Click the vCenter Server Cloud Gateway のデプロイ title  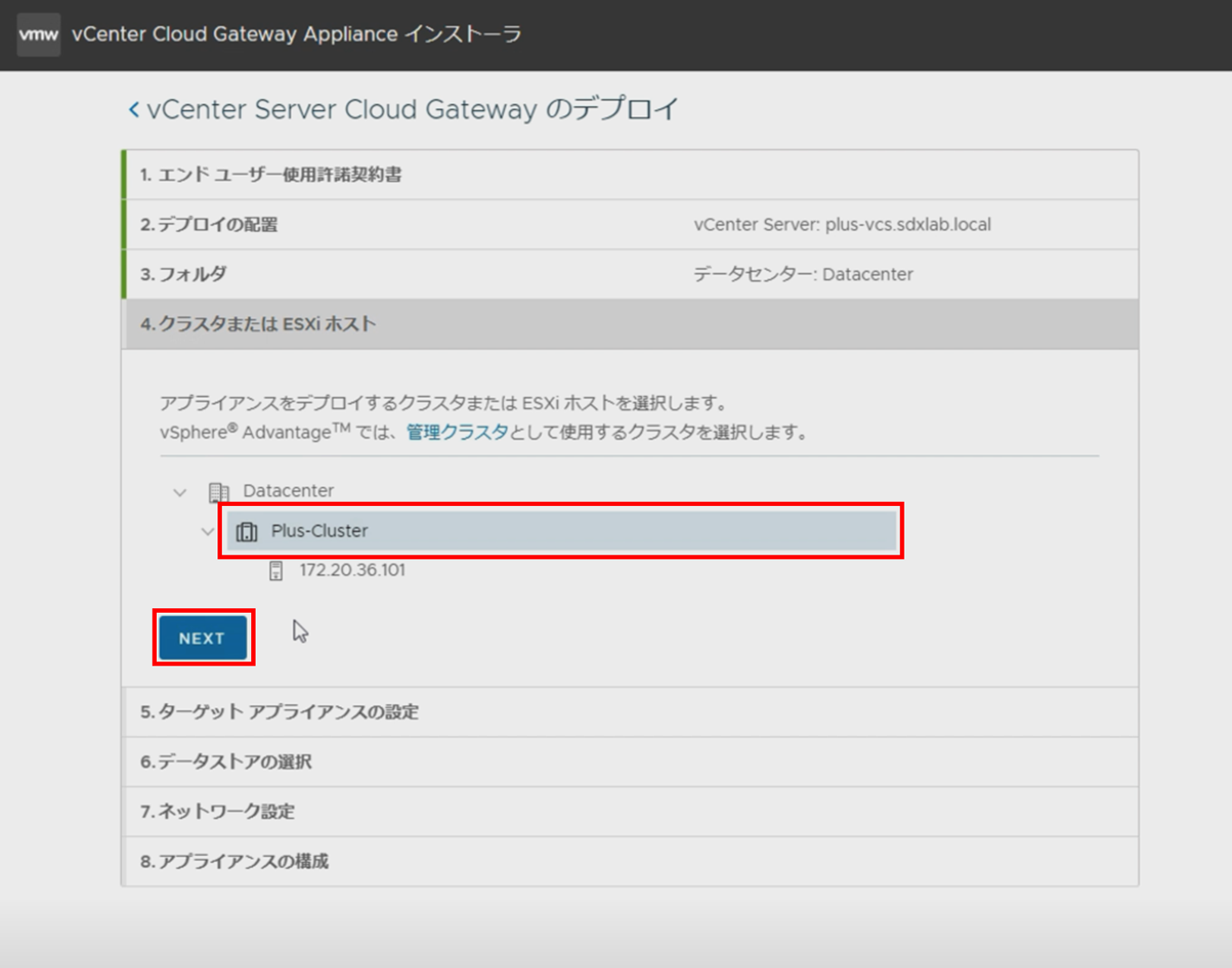[x=412, y=109]
